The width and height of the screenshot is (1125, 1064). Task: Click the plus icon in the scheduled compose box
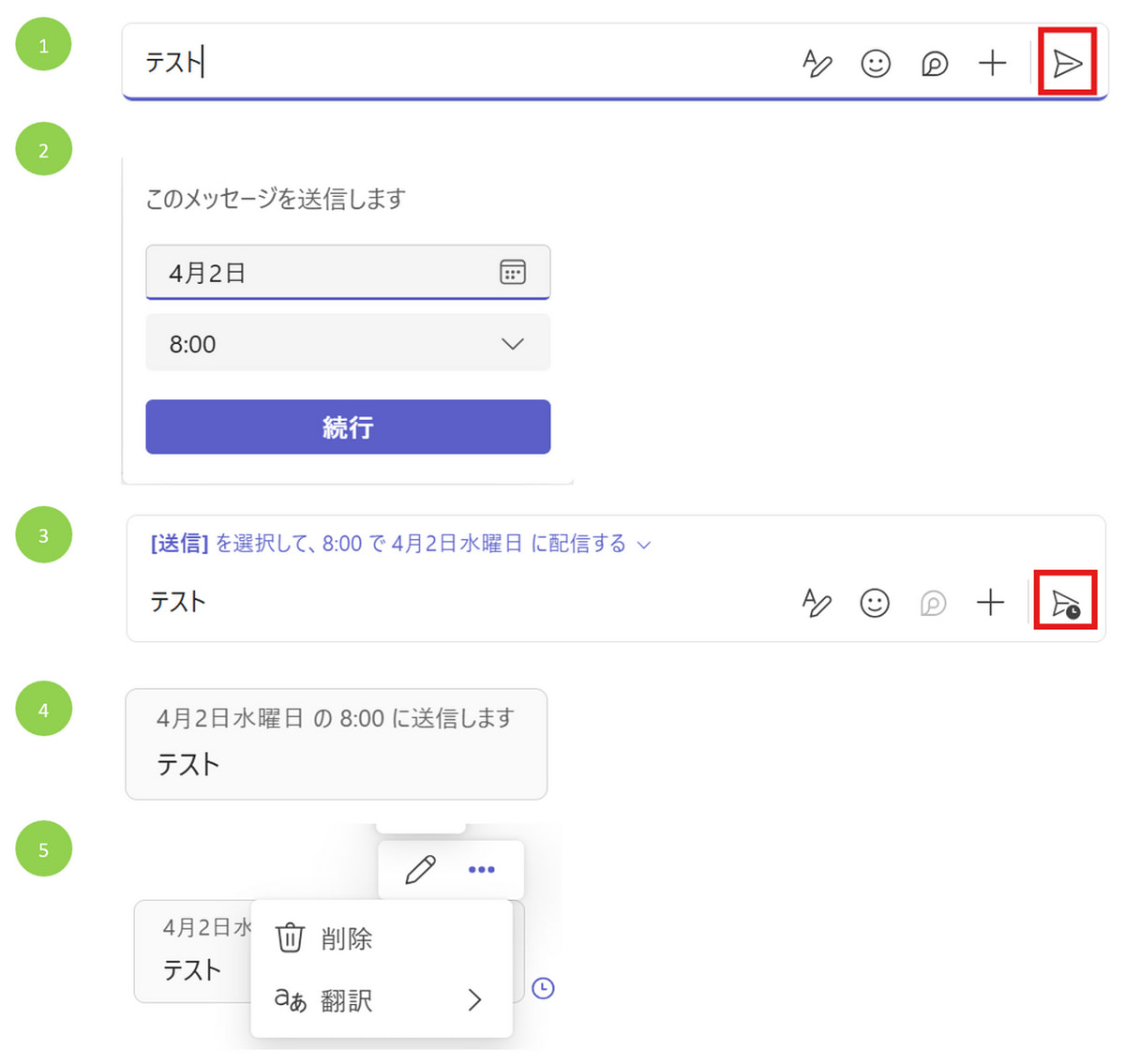click(x=990, y=603)
